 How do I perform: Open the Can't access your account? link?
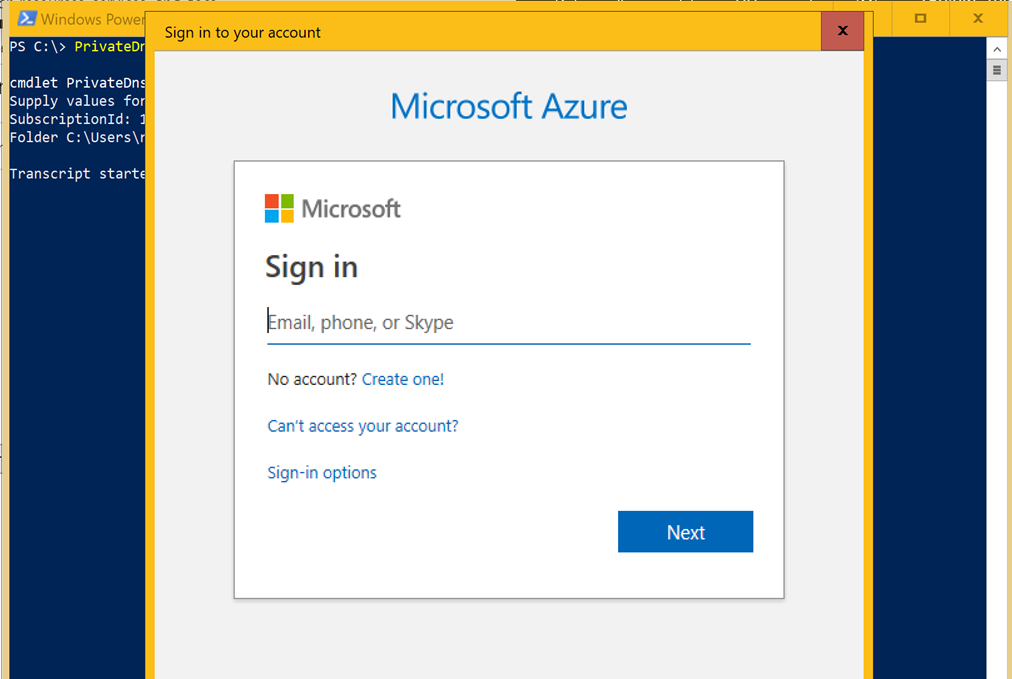click(x=362, y=425)
